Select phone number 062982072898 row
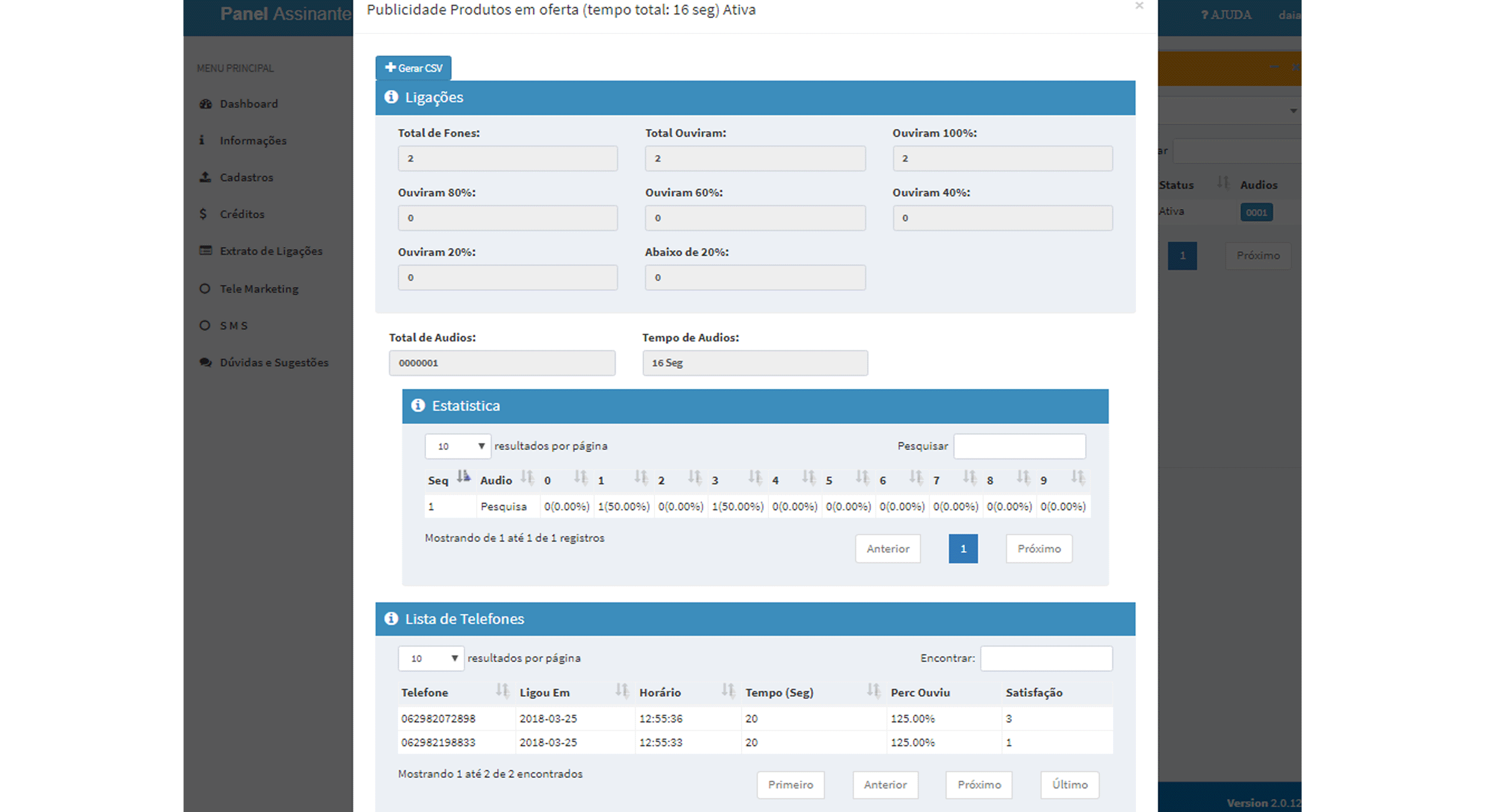The height and width of the screenshot is (812, 1500). pyautogui.click(x=755, y=718)
